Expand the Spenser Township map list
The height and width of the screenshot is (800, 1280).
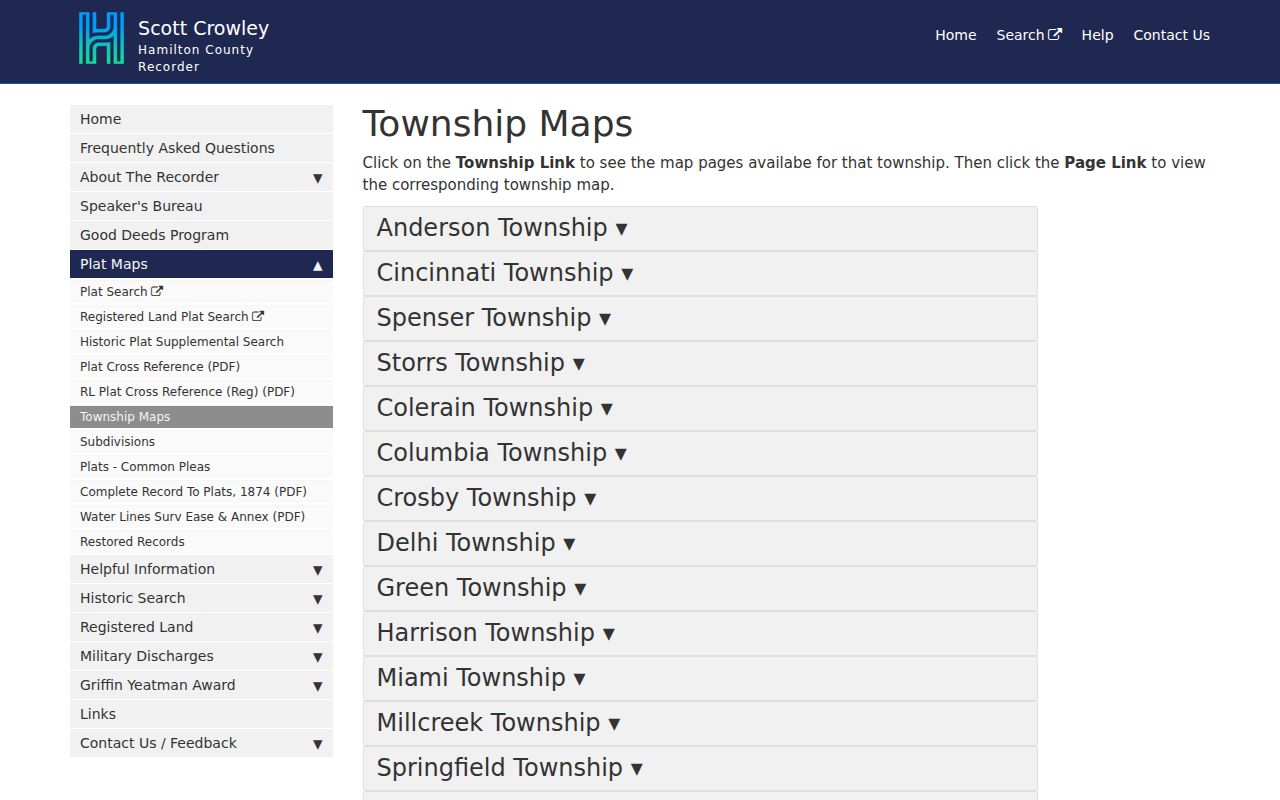point(700,318)
